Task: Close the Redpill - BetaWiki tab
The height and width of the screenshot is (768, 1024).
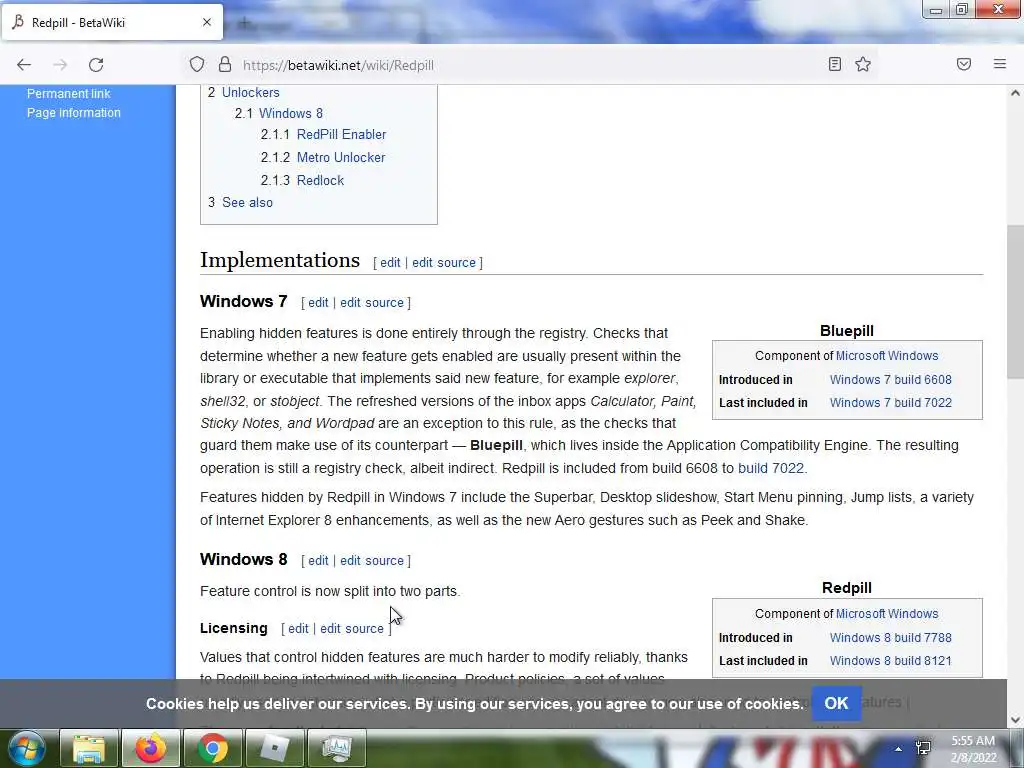Action: pyautogui.click(x=207, y=22)
